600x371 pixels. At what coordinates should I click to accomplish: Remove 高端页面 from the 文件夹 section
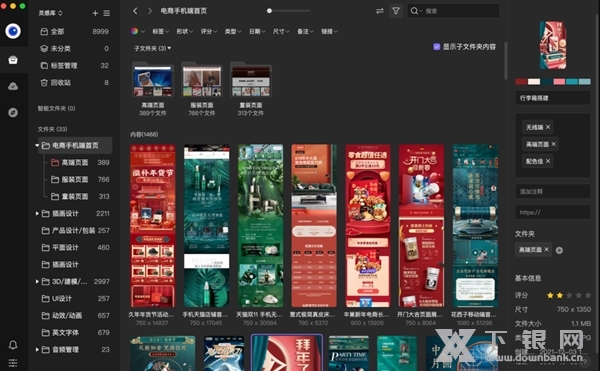[546, 249]
